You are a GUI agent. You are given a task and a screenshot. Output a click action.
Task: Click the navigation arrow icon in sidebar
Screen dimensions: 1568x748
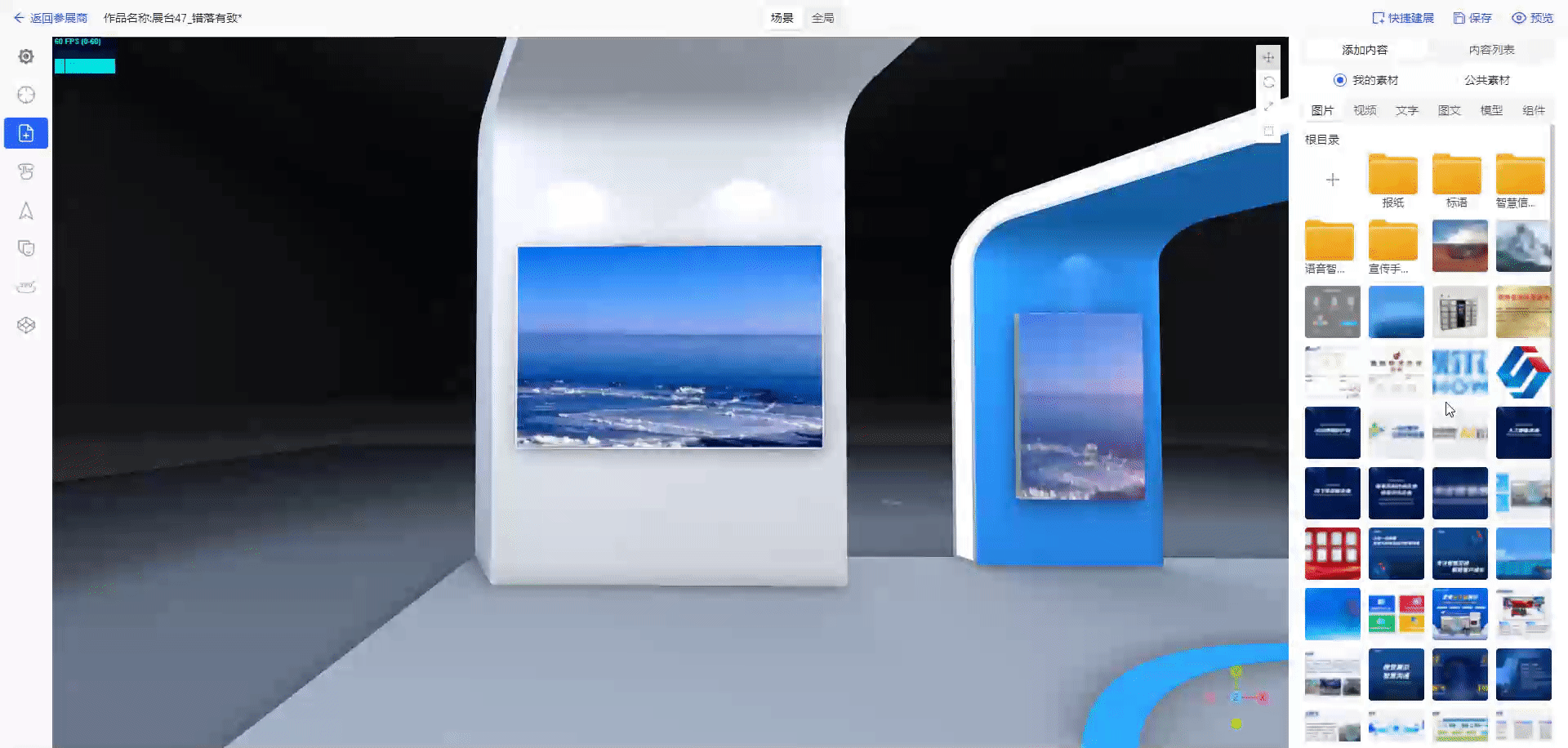26,211
